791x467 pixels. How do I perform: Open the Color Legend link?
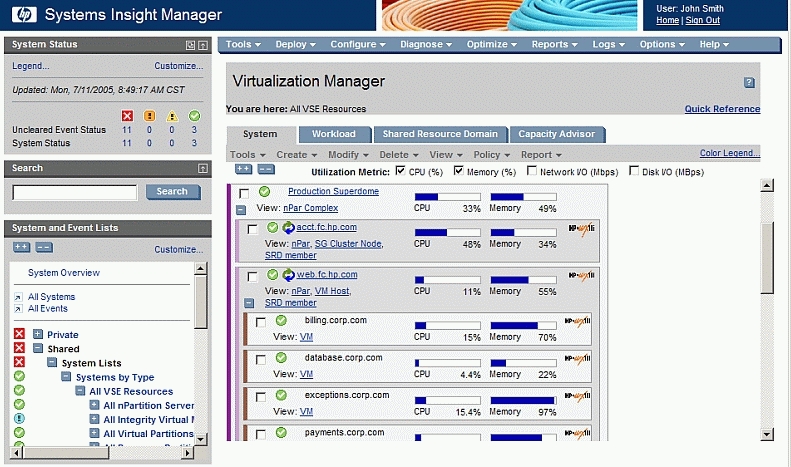coord(729,153)
